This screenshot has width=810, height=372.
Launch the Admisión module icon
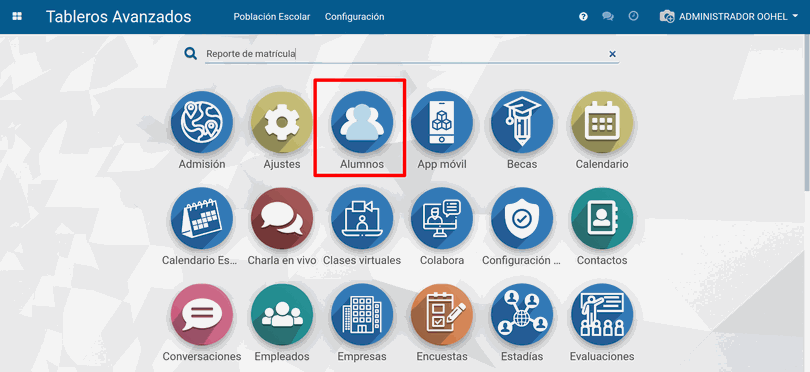[202, 122]
